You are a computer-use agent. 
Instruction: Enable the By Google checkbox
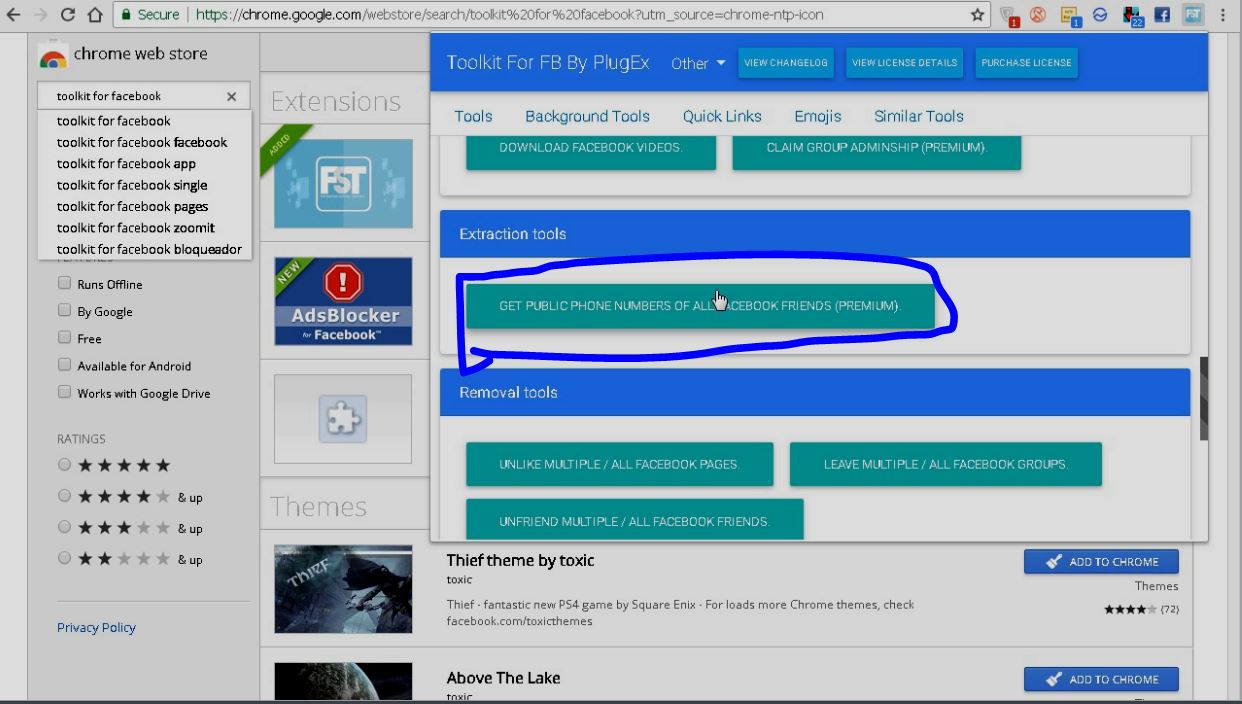[x=64, y=310]
